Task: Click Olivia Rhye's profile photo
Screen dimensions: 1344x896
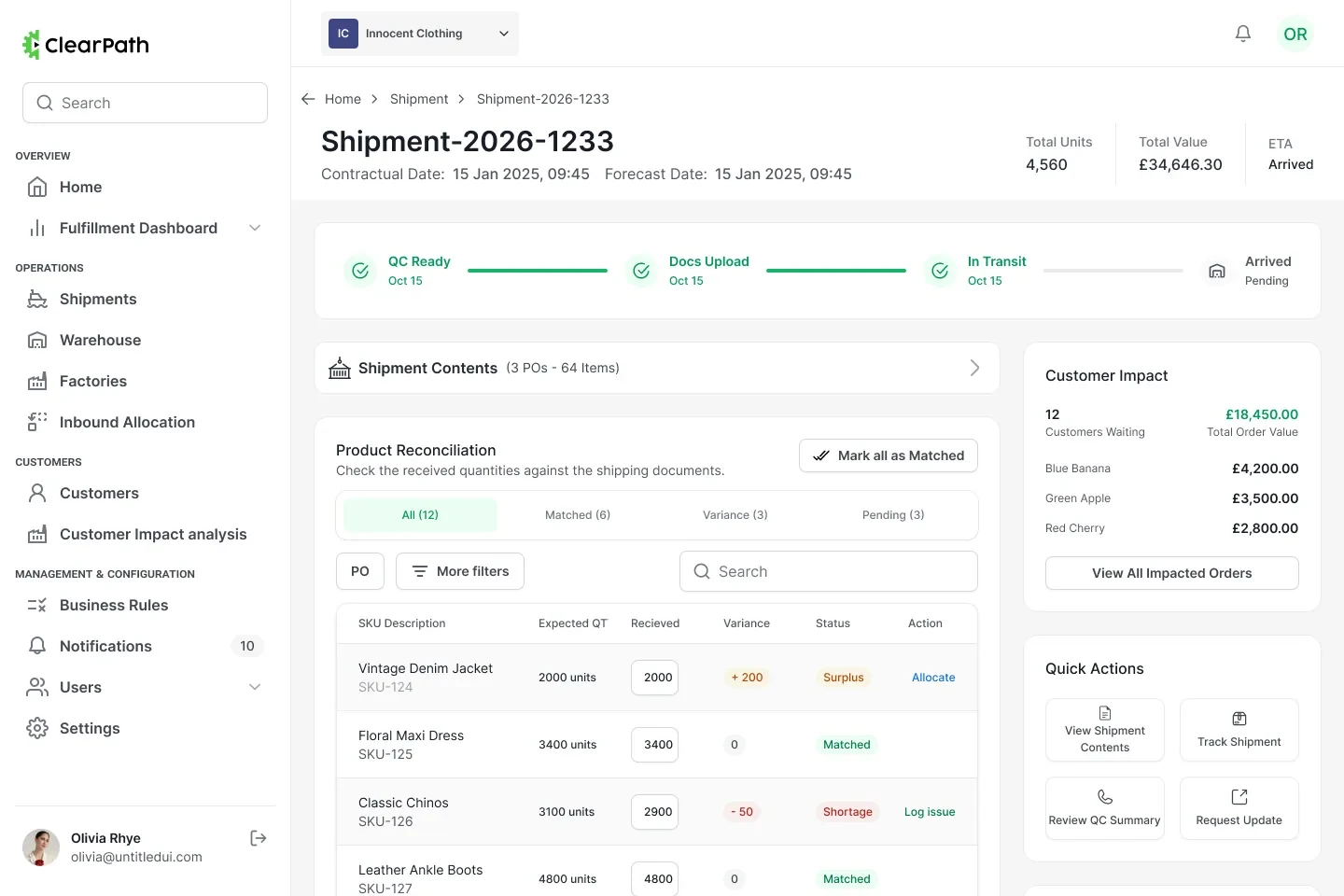Action: click(41, 847)
